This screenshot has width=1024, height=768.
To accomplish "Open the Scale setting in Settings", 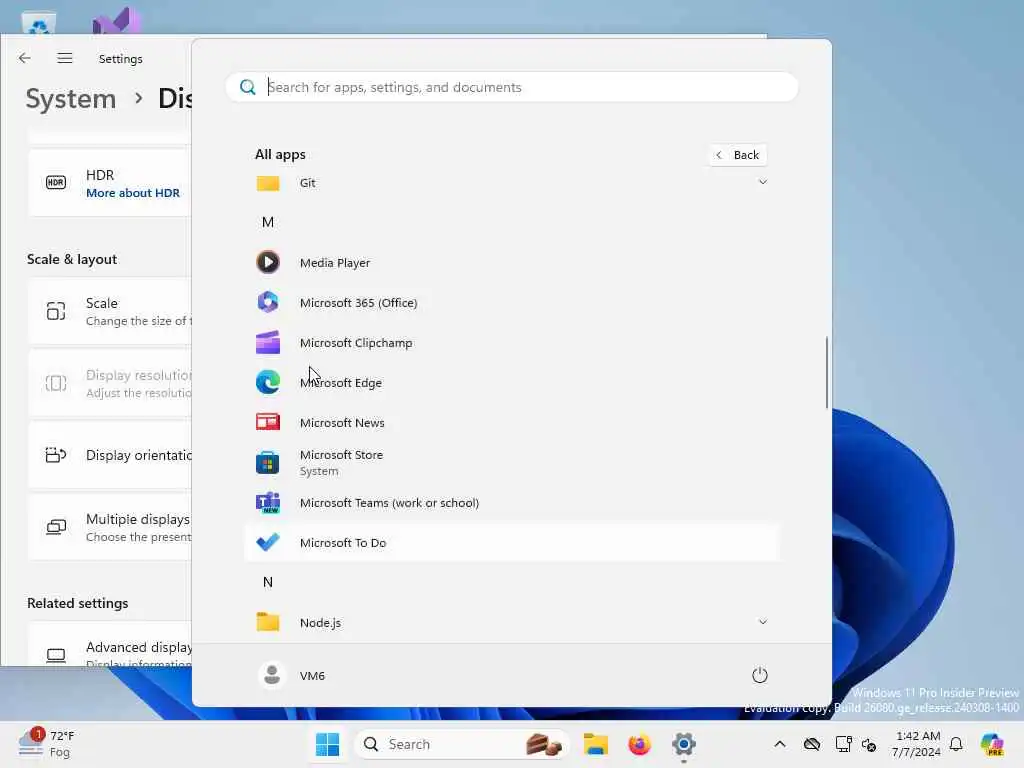I will [110, 312].
